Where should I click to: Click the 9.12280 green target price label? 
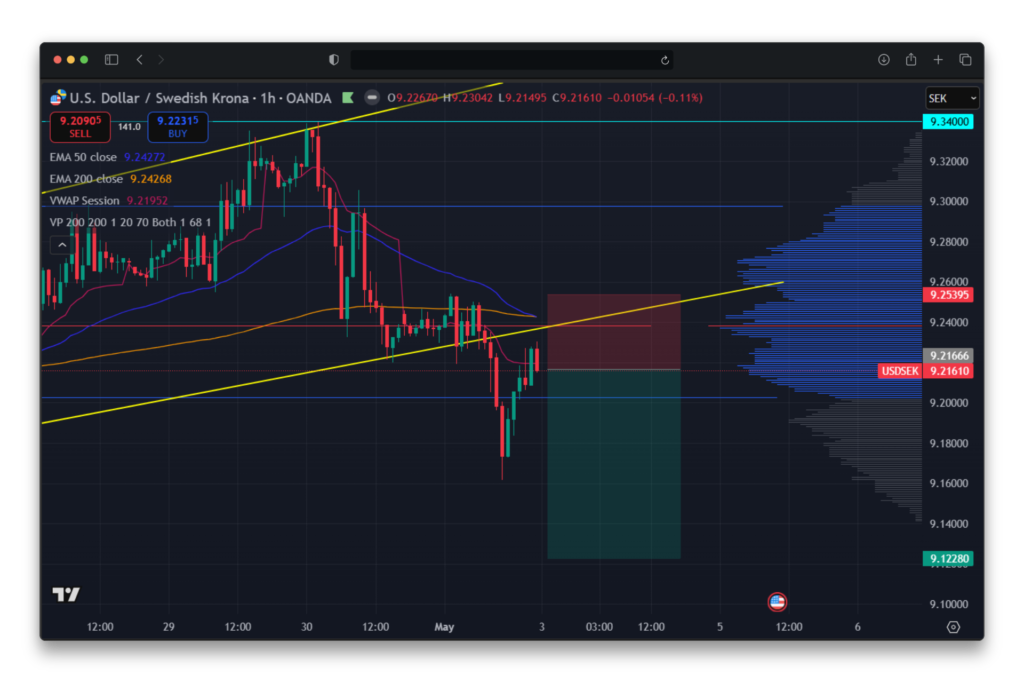point(948,558)
